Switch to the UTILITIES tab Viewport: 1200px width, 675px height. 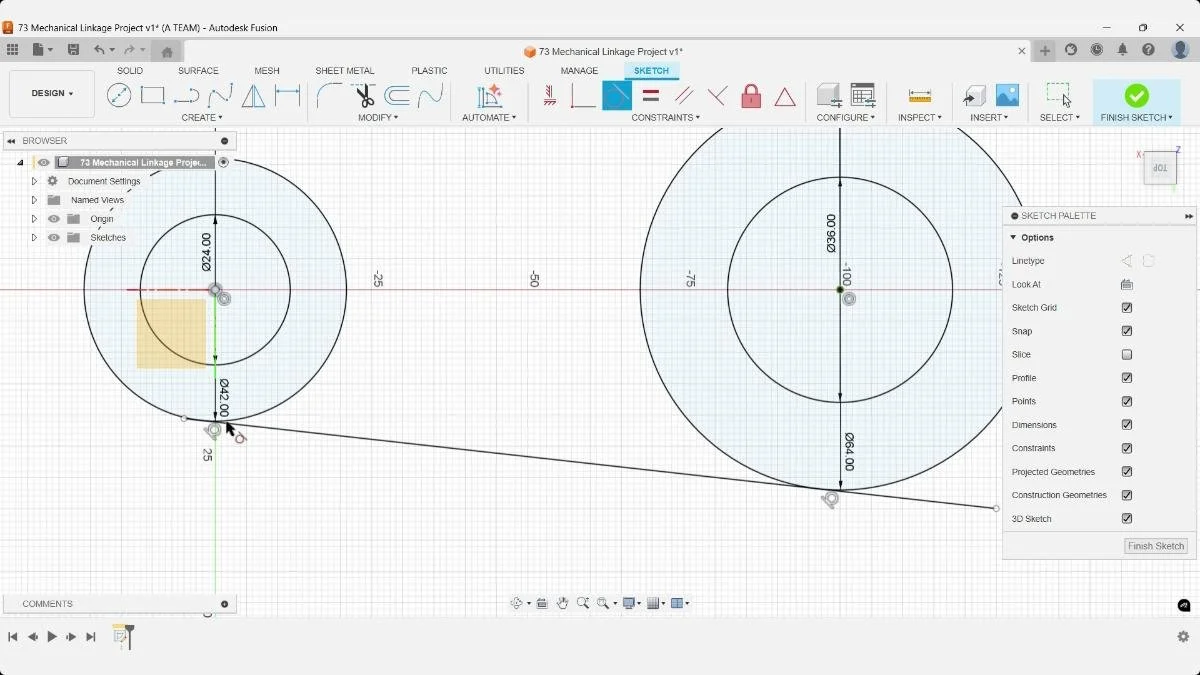(504, 71)
